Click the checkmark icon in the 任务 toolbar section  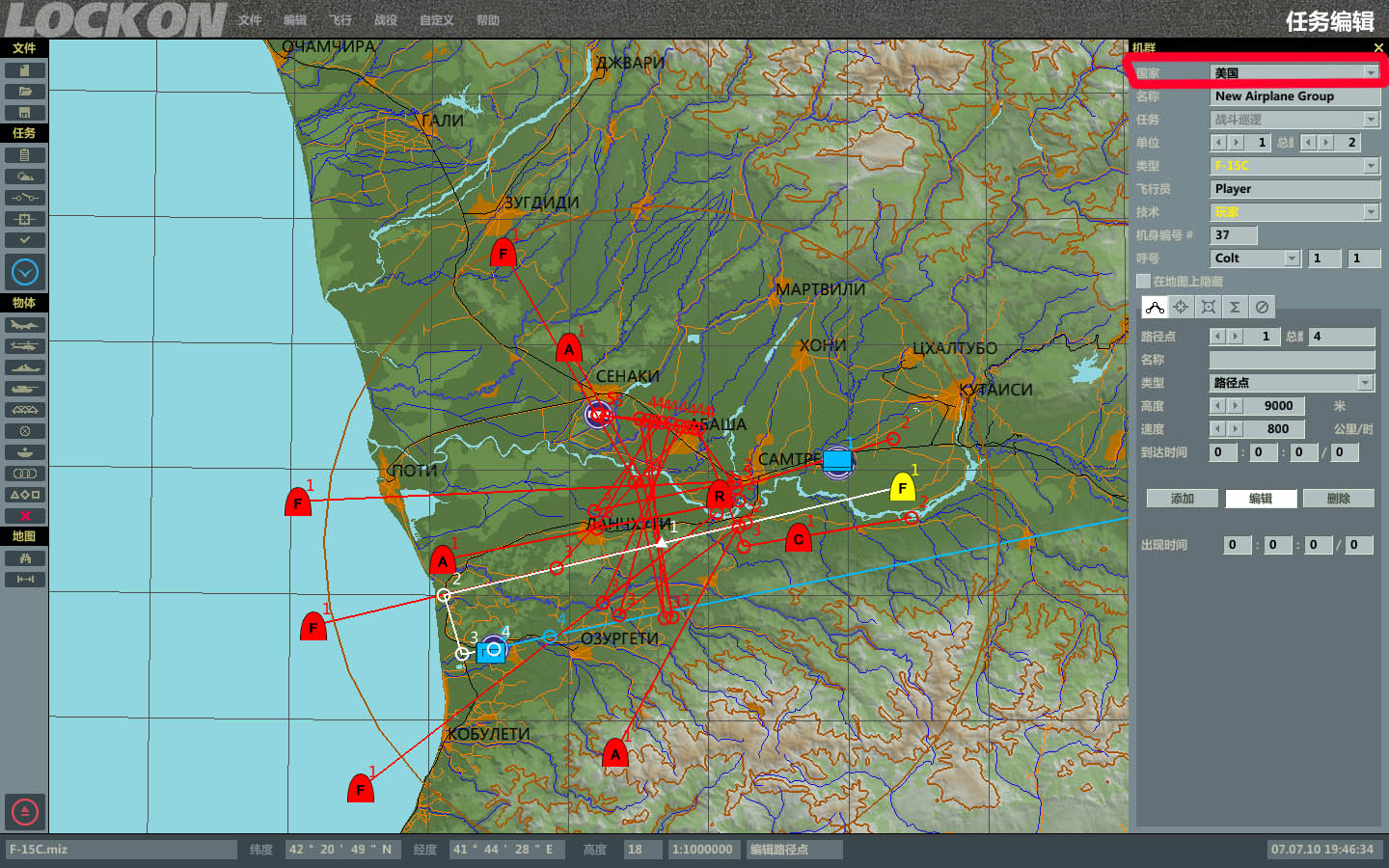25,240
